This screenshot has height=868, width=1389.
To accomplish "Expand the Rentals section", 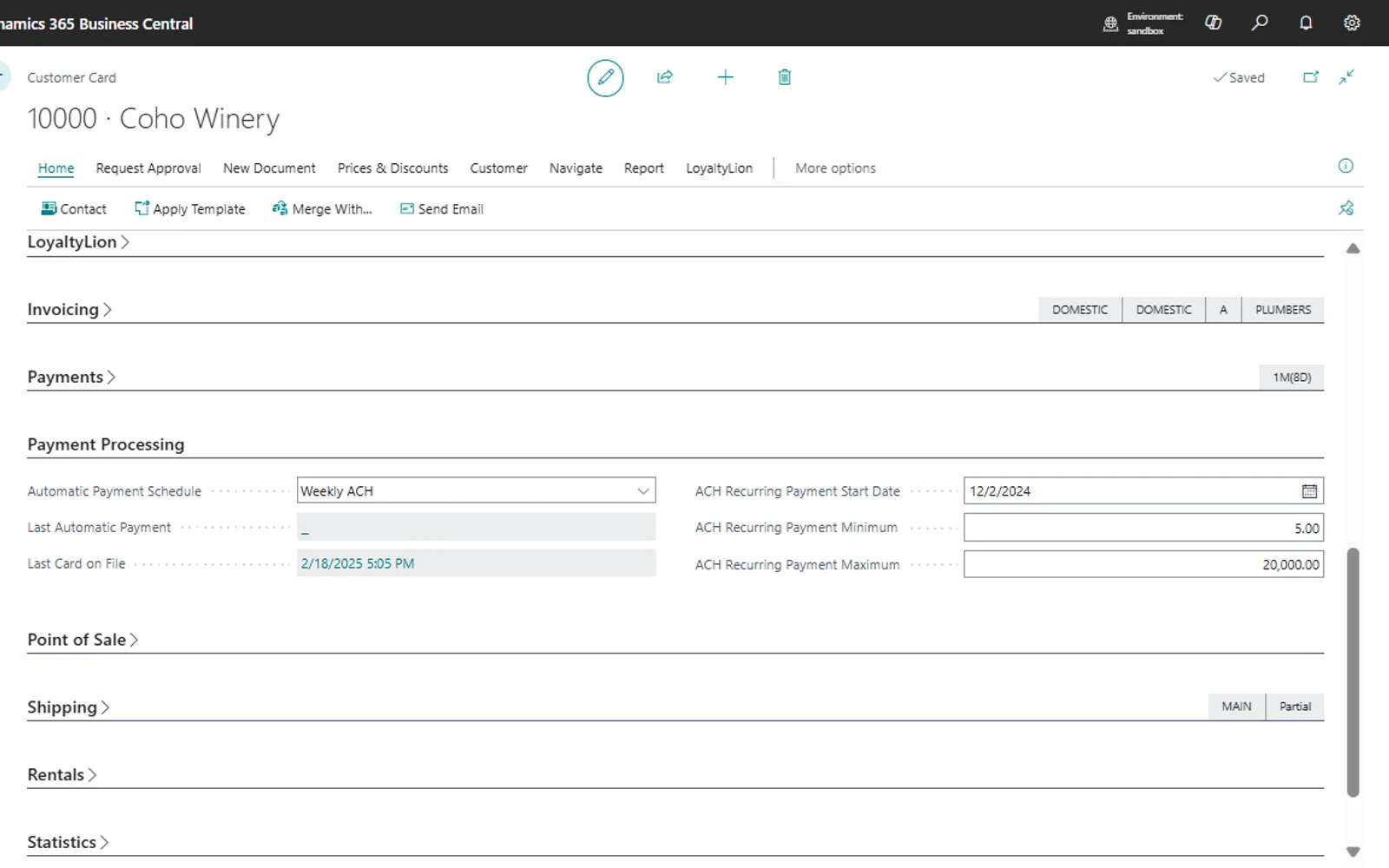I will pos(62,775).
